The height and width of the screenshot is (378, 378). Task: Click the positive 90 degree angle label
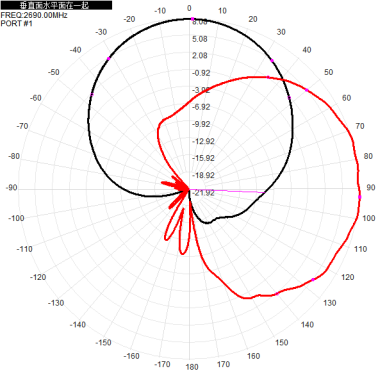pos(371,187)
